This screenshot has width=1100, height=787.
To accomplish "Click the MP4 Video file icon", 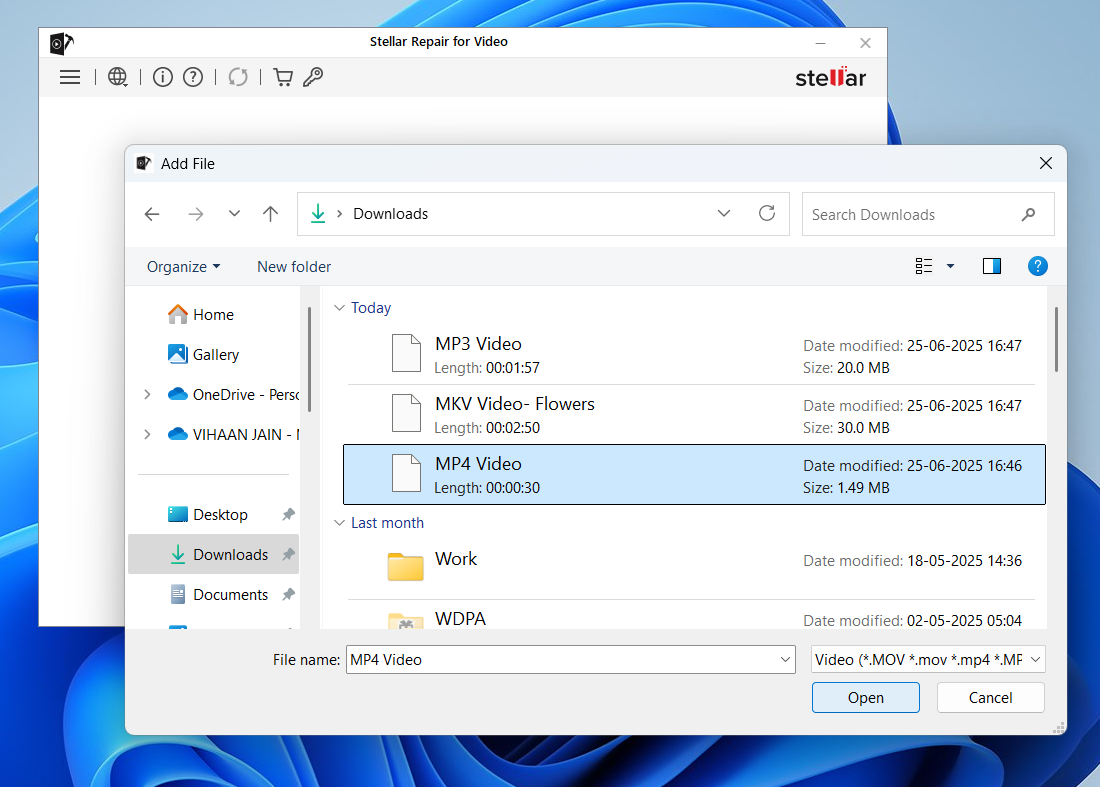I will pyautogui.click(x=406, y=473).
